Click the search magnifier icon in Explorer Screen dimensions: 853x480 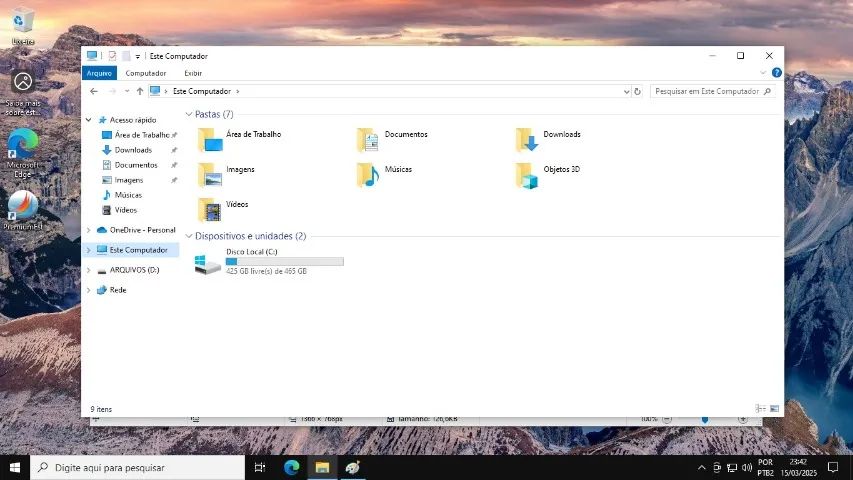pos(767,91)
